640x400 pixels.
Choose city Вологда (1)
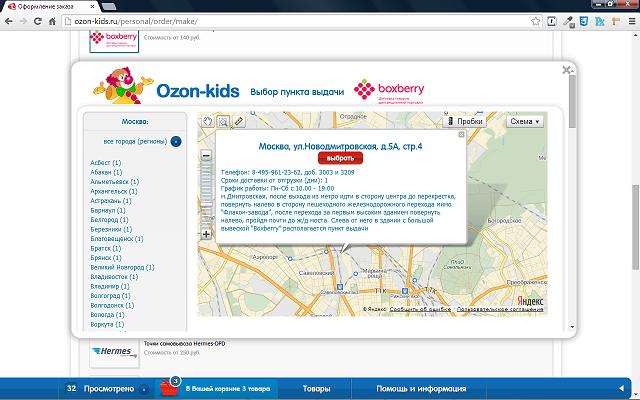point(107,315)
